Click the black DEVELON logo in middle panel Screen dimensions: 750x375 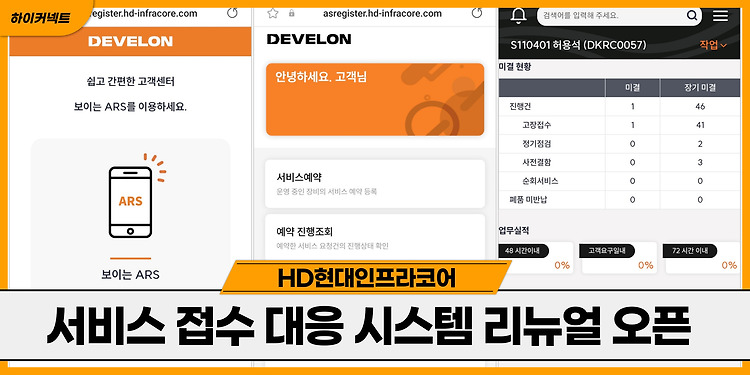coord(309,39)
